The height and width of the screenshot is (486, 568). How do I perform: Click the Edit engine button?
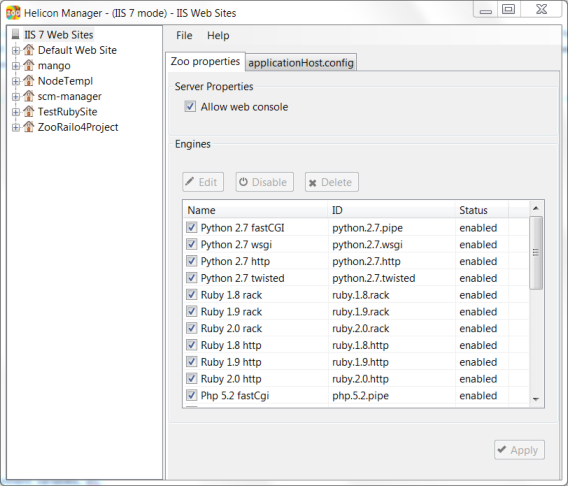pyautogui.click(x=203, y=182)
